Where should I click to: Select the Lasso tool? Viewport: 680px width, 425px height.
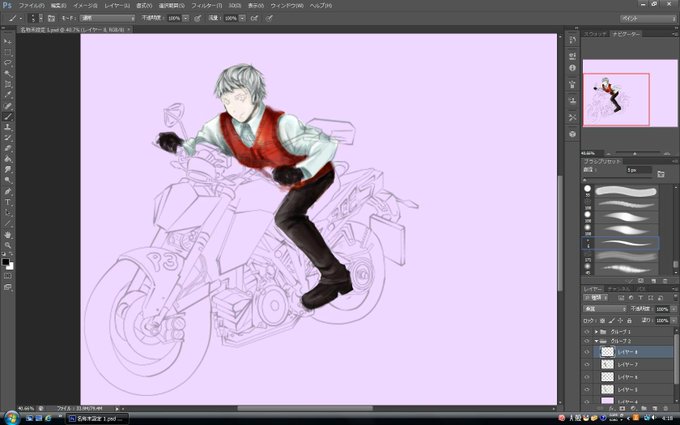click(8, 63)
